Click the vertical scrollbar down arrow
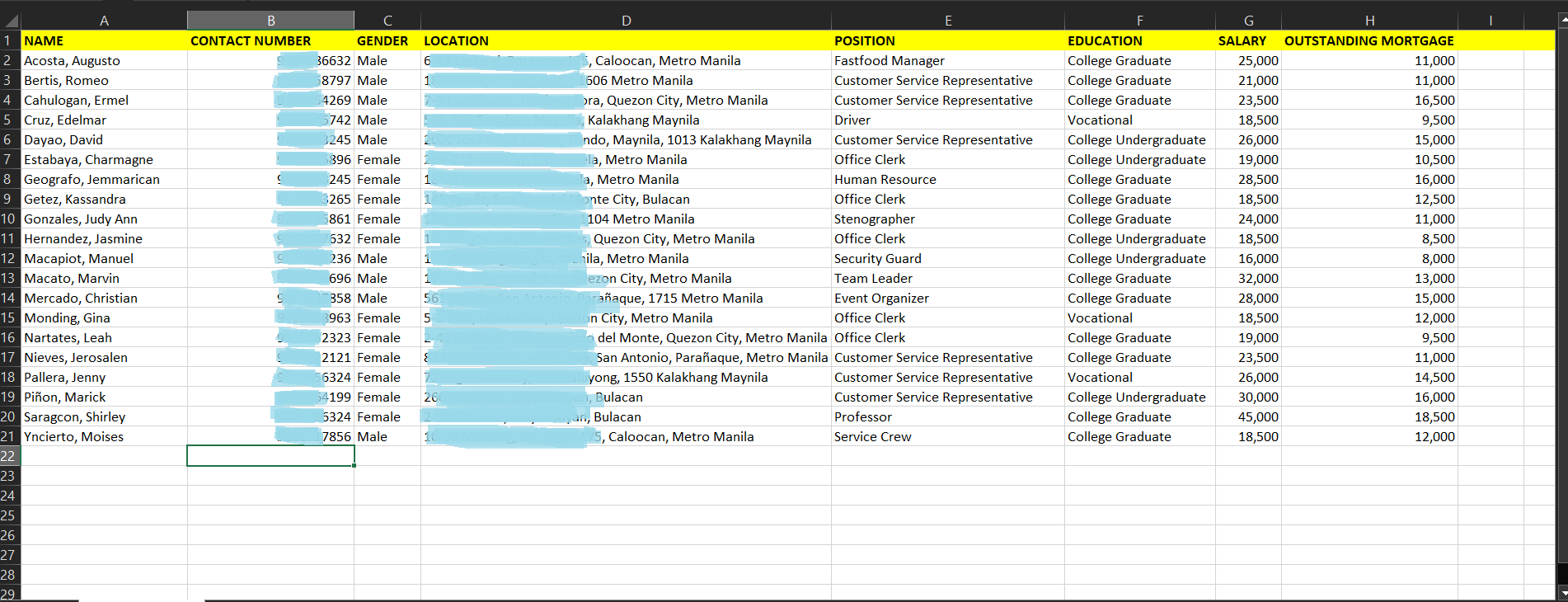This screenshot has height=602, width=1568. 1562,592
